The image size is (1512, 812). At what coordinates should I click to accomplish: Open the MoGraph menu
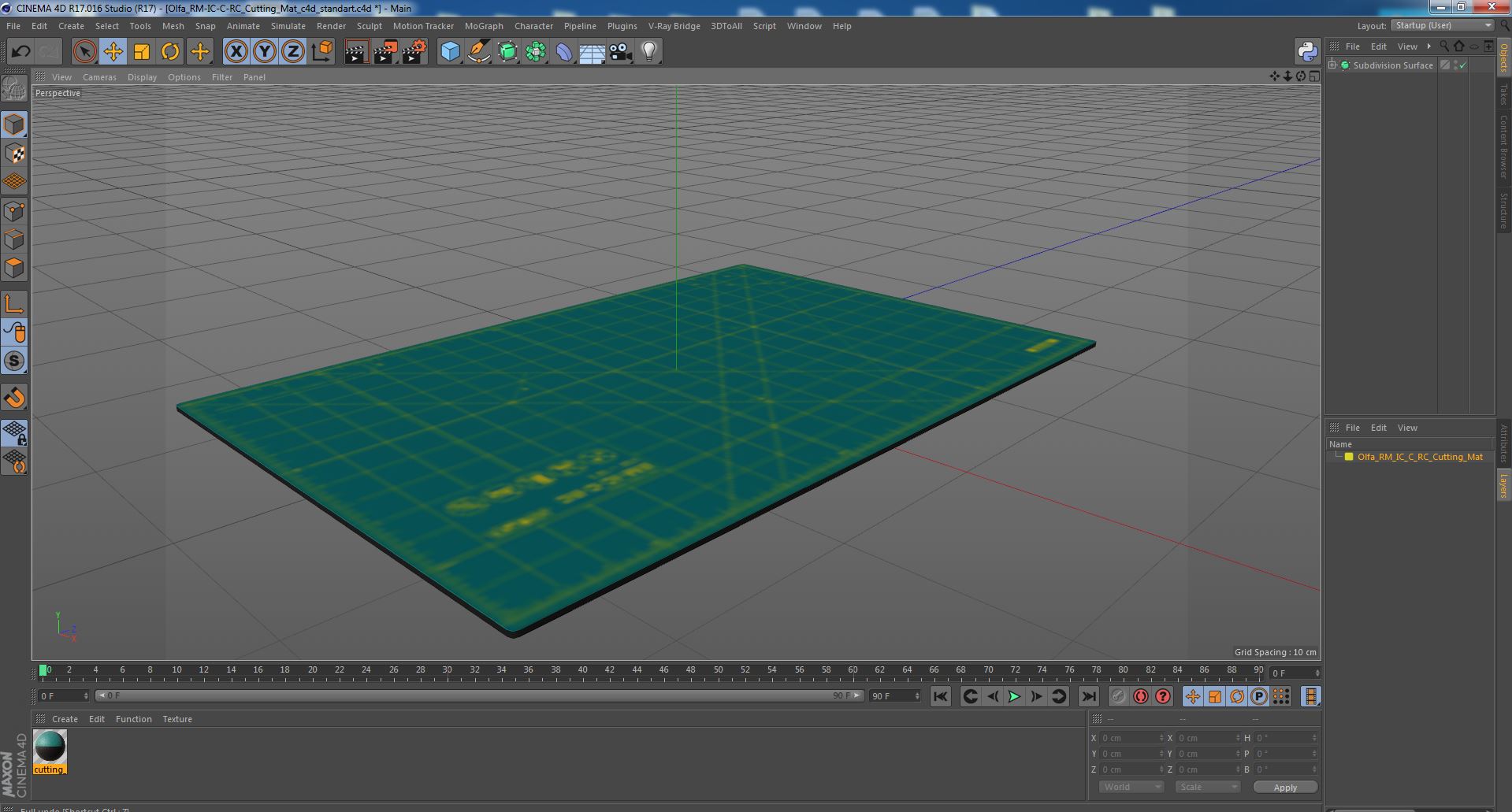pyautogui.click(x=484, y=26)
